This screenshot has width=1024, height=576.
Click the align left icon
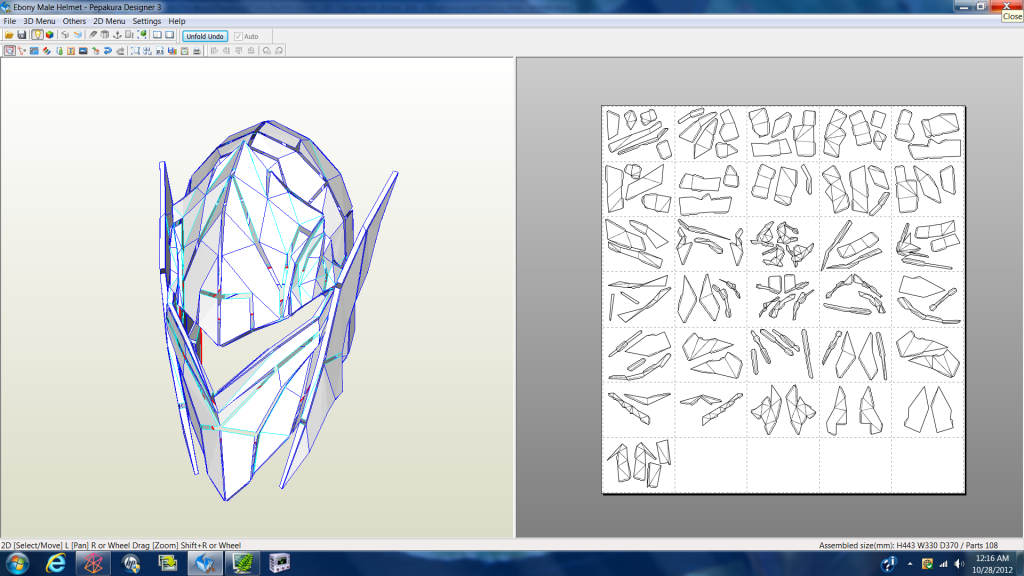214,50
